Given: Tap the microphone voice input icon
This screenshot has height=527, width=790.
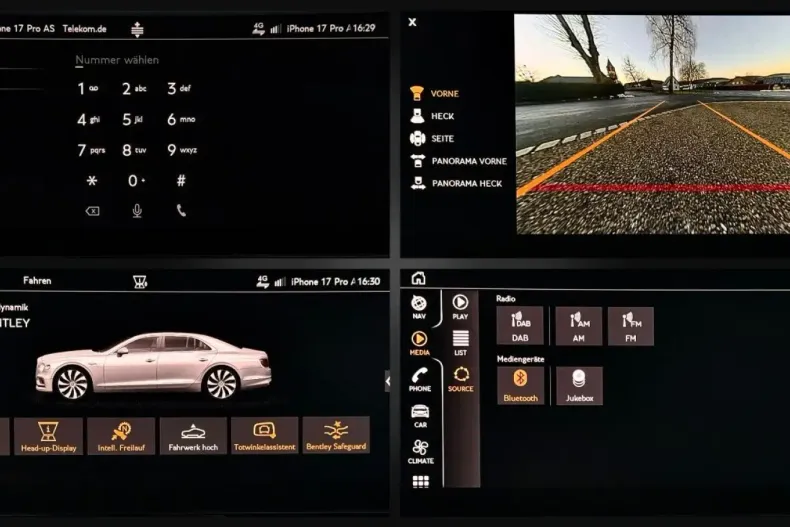Looking at the screenshot, I should click(x=137, y=210).
